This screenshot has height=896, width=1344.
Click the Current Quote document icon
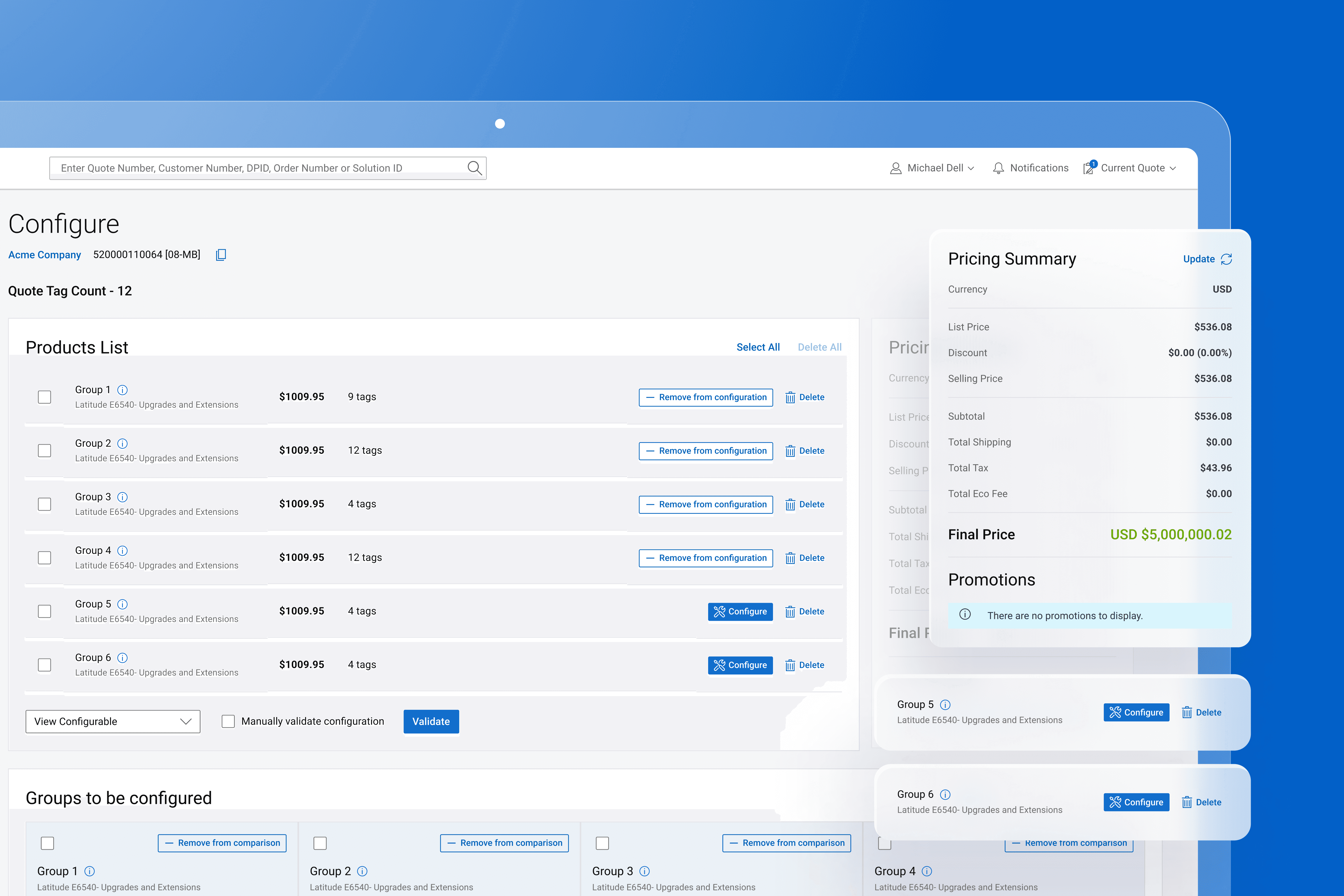1089,168
